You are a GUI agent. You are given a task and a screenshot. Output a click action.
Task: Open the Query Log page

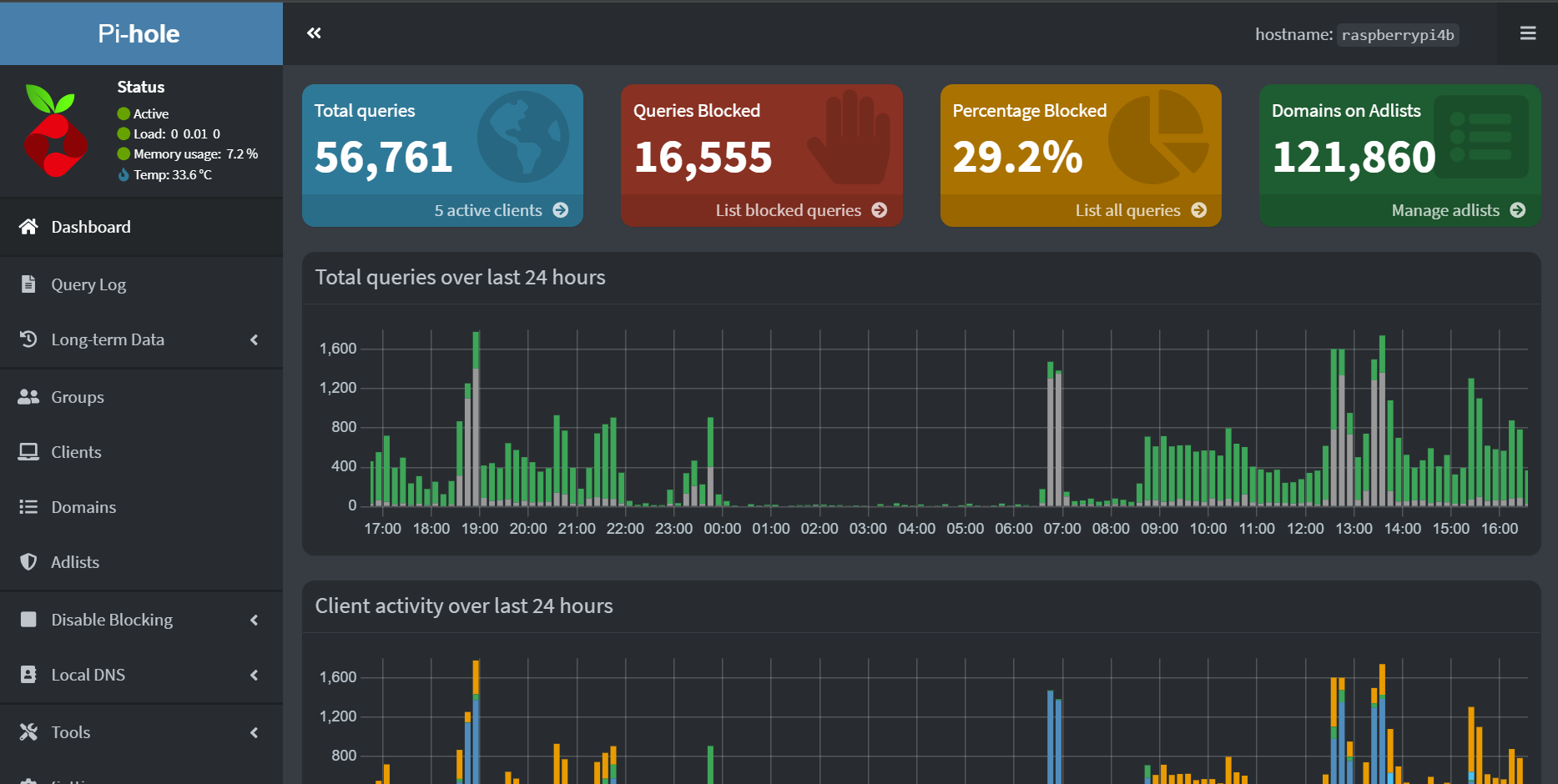[x=141, y=284]
